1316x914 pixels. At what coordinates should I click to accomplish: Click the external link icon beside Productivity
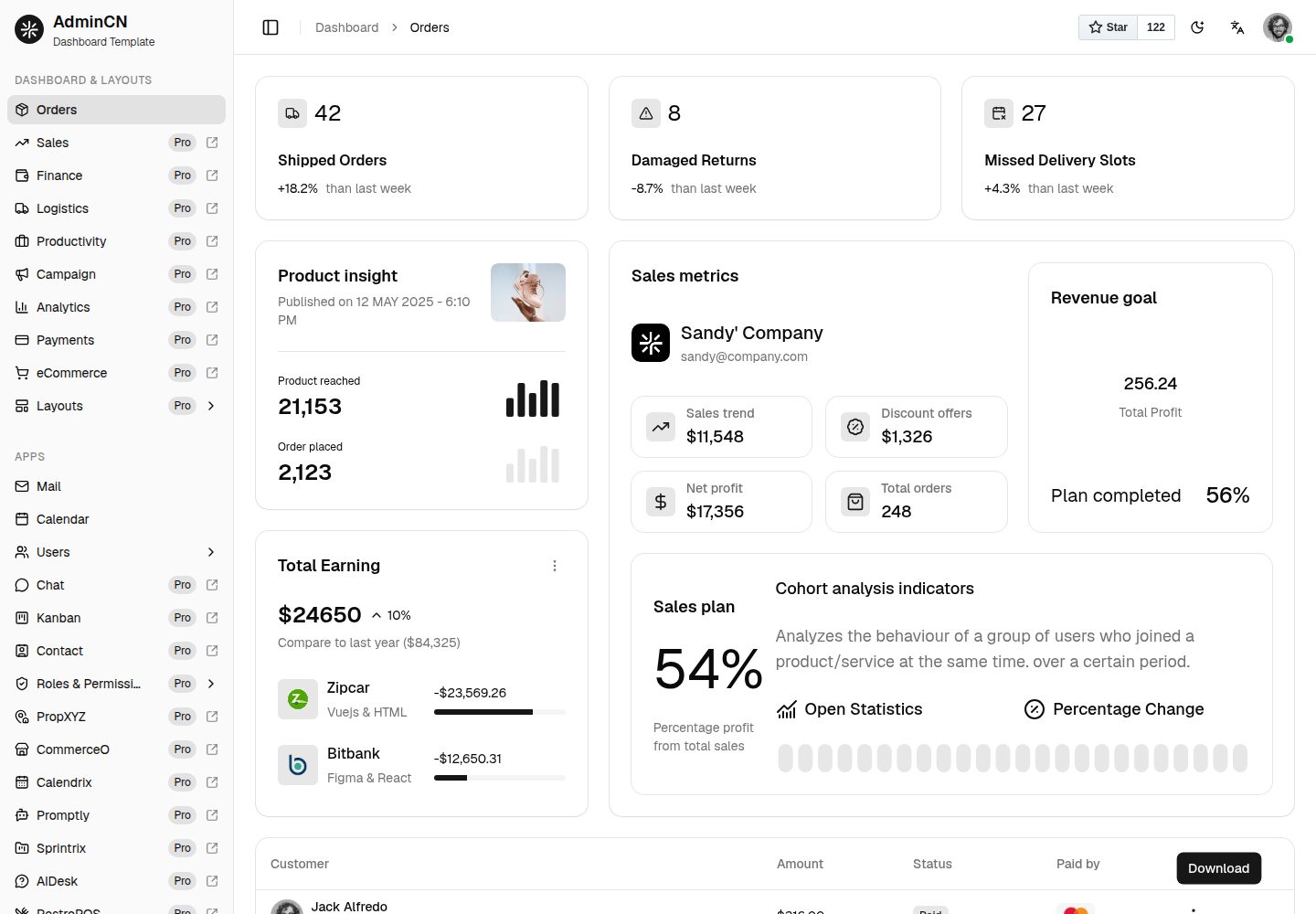(212, 241)
